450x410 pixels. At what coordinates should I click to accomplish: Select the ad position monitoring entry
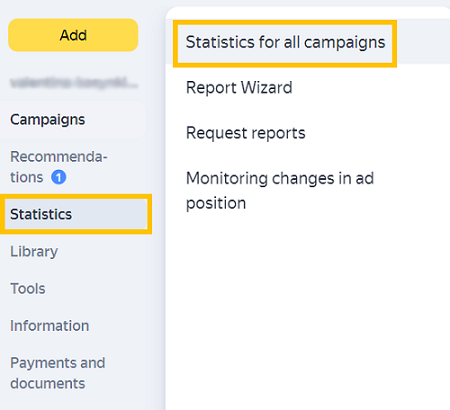pos(280,191)
